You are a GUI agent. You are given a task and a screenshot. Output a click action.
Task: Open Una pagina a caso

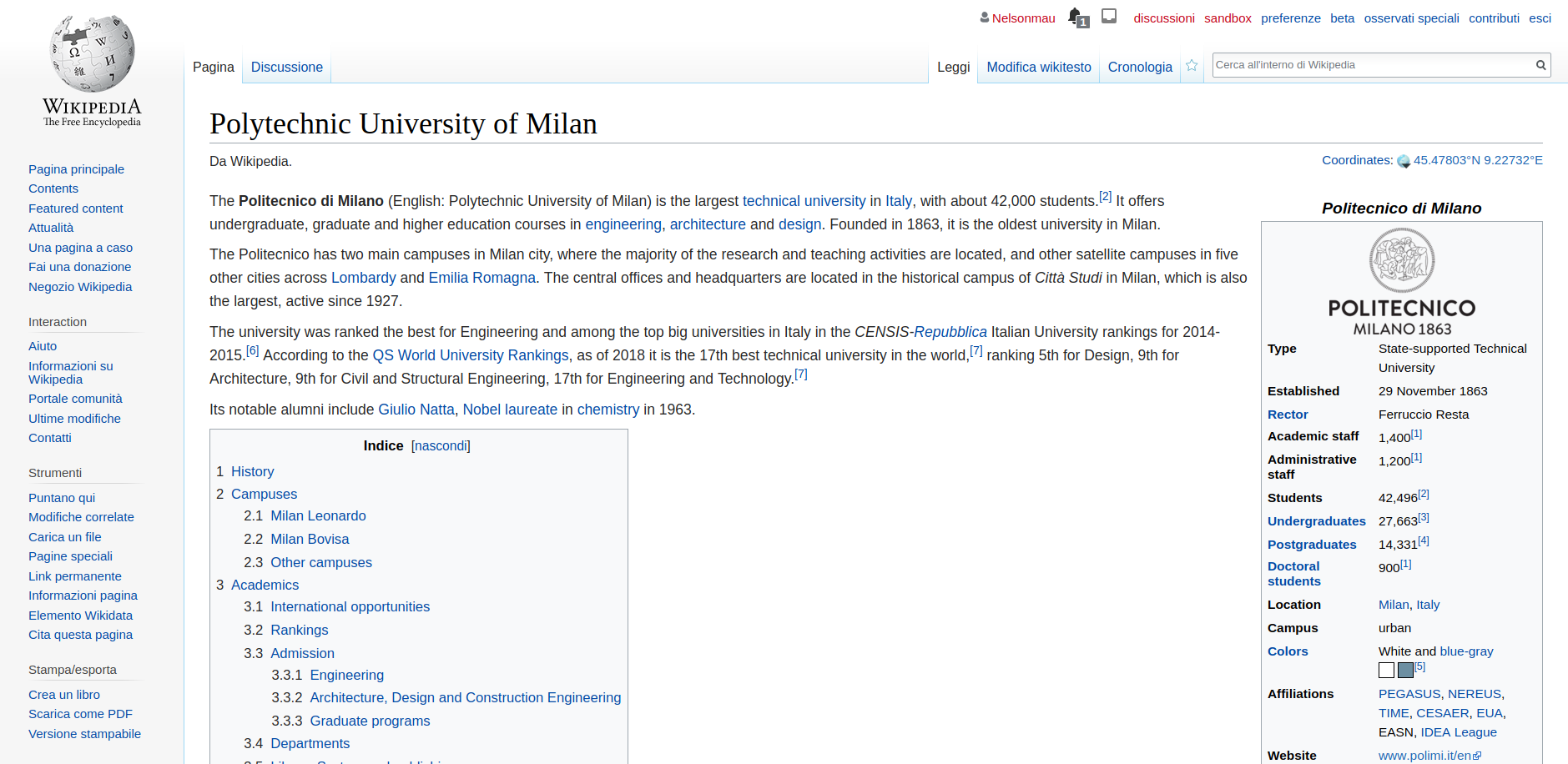coord(80,248)
